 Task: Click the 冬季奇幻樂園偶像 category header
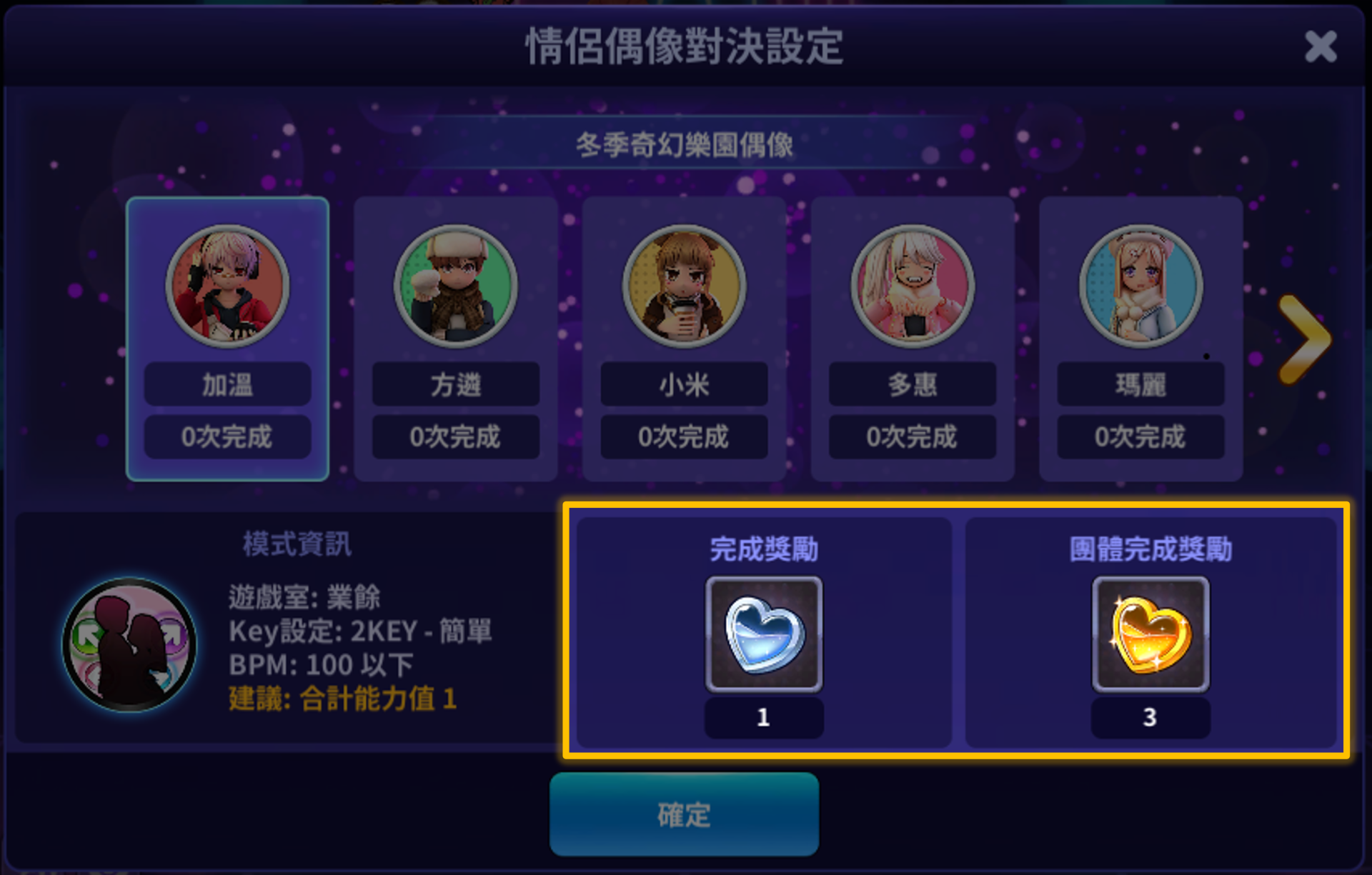click(685, 145)
